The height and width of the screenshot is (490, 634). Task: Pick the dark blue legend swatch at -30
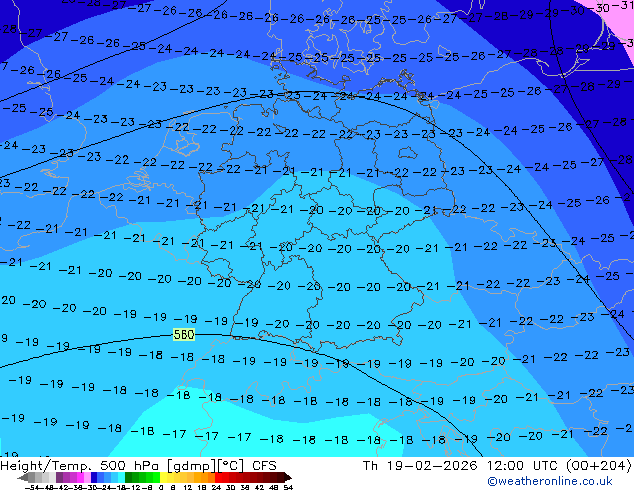click(94, 477)
